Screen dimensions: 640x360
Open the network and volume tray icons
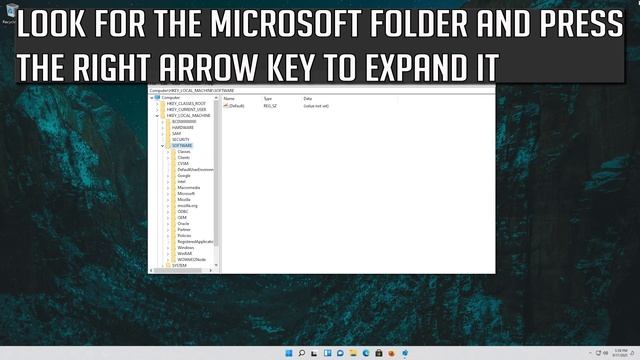602,353
